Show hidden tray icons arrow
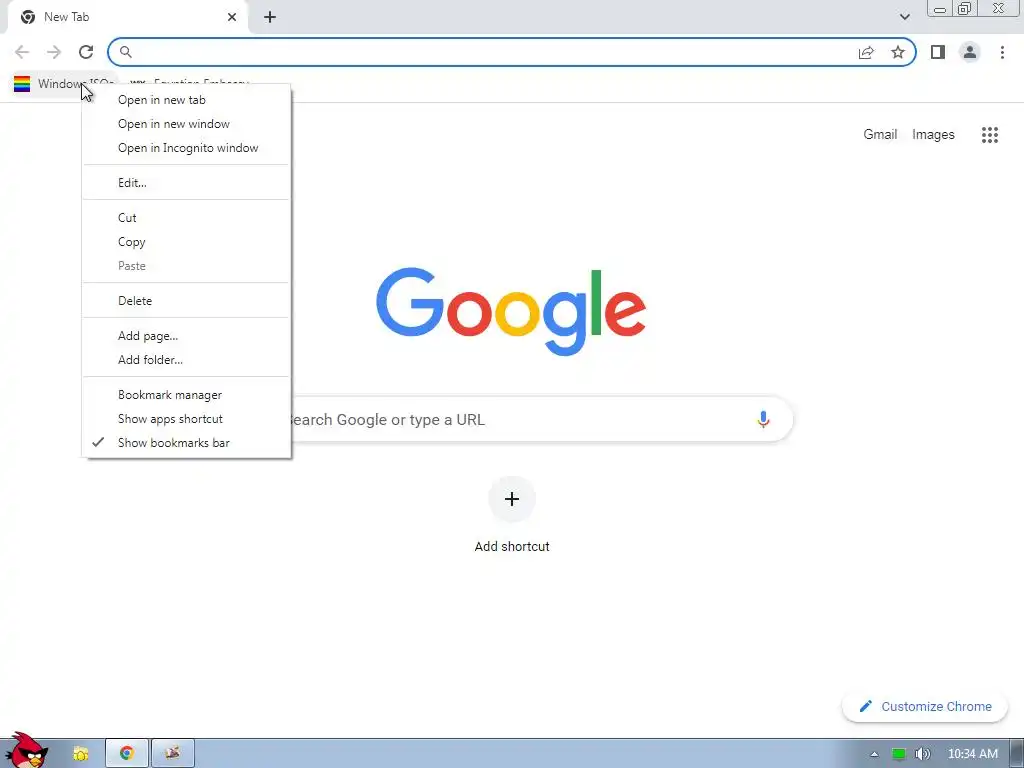Screen dimensions: 1024x768 [874, 754]
